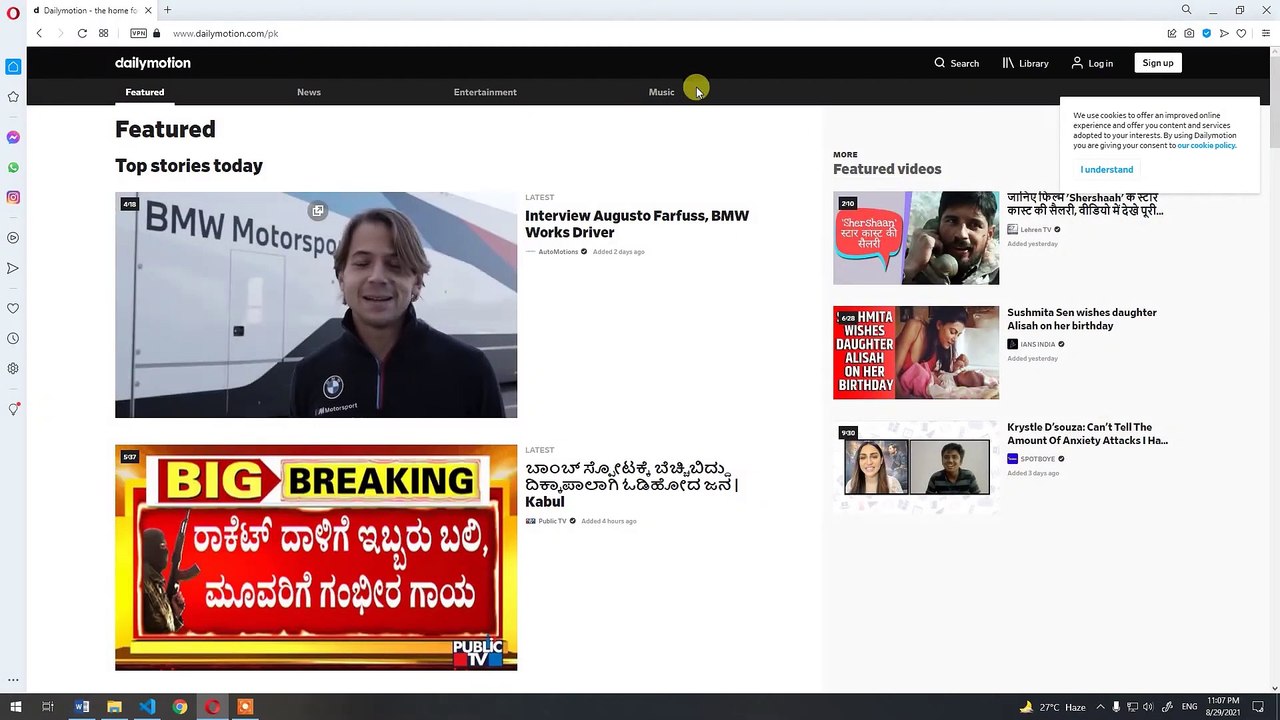This screenshot has height=720, width=1280.
Task: Open the ad blocker shield icon
Action: 1207,33
